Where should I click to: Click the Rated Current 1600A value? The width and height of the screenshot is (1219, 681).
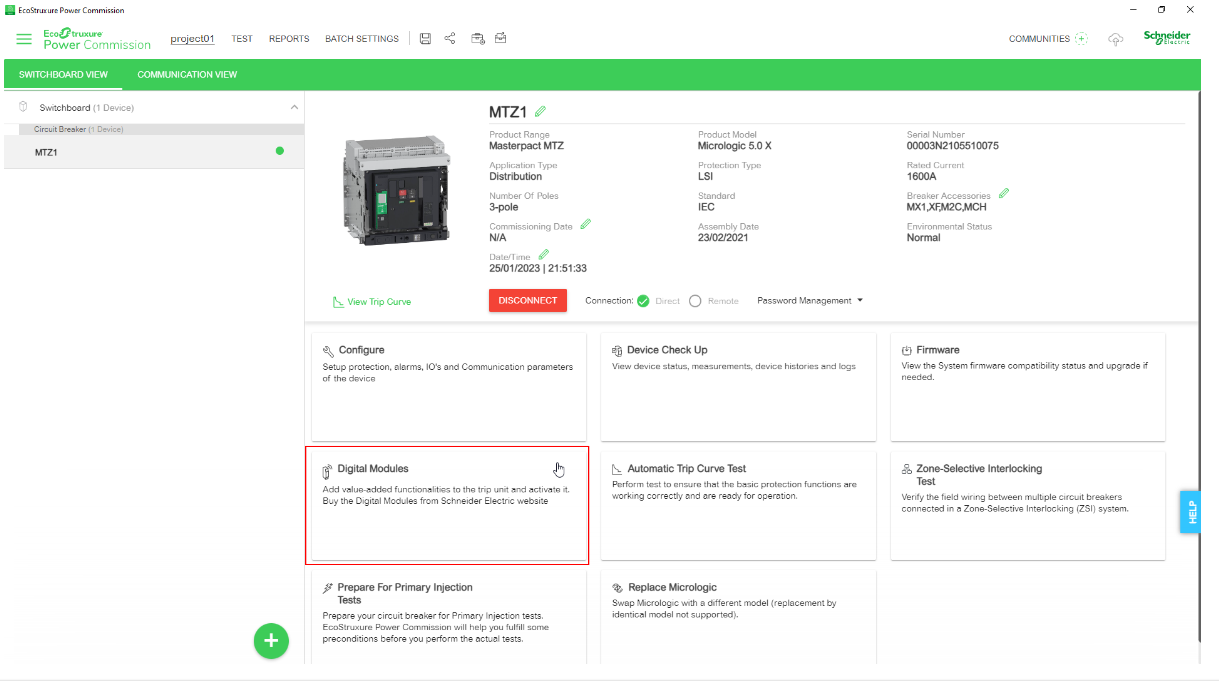click(921, 177)
